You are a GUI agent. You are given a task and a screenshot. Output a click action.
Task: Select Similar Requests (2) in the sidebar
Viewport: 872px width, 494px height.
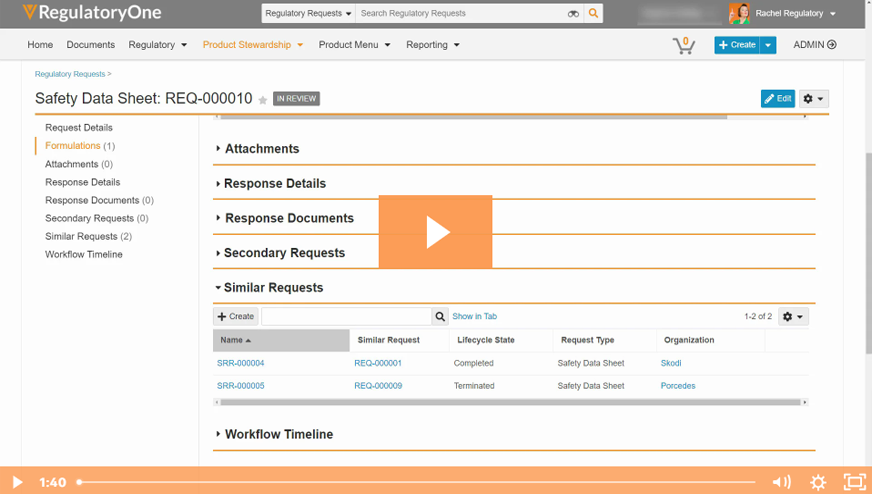point(88,236)
